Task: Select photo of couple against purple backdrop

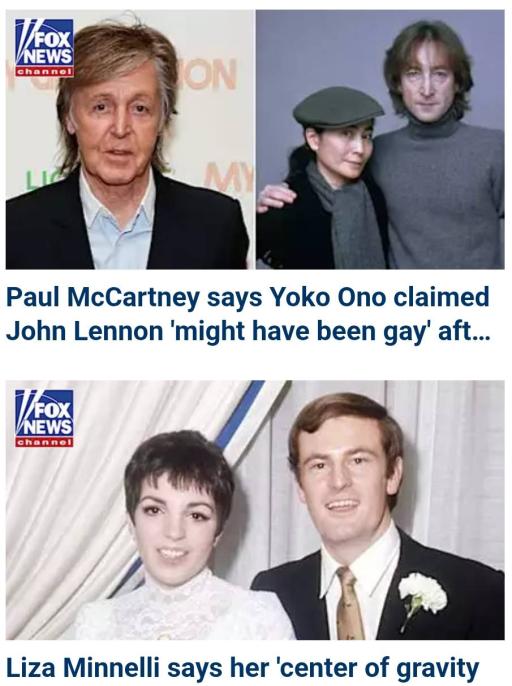Action: click(380, 140)
